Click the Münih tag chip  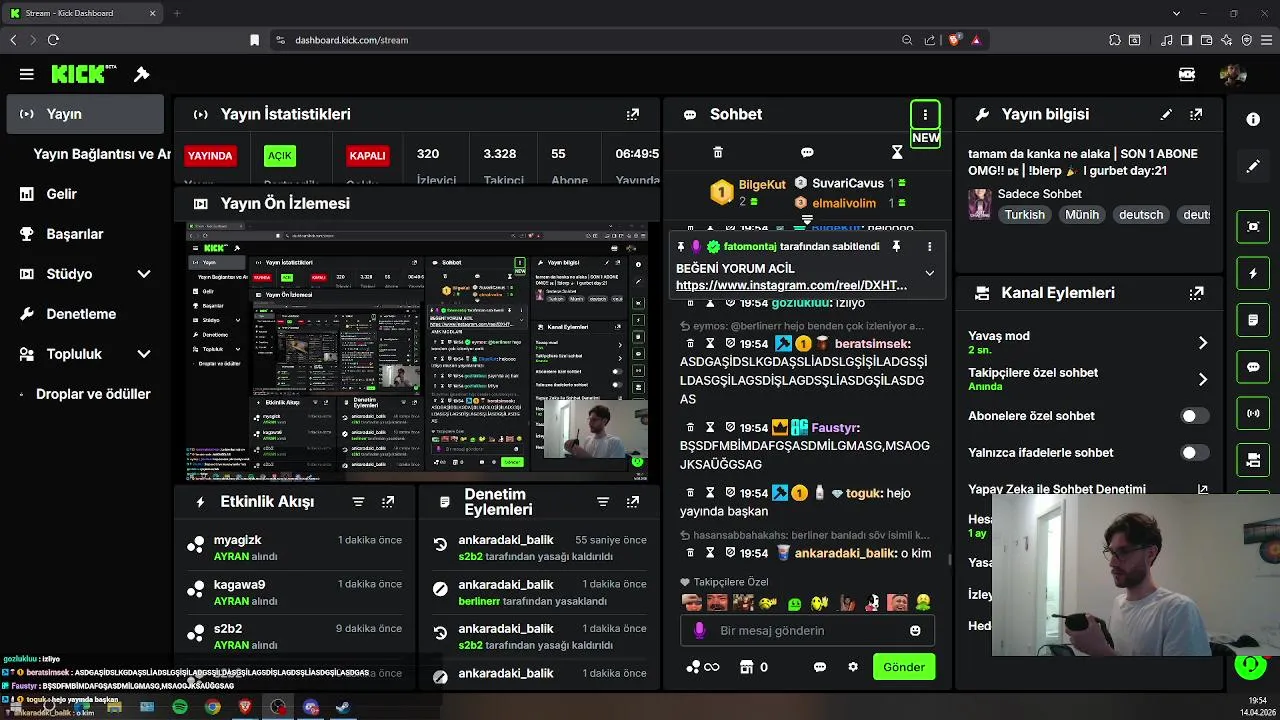point(1081,215)
